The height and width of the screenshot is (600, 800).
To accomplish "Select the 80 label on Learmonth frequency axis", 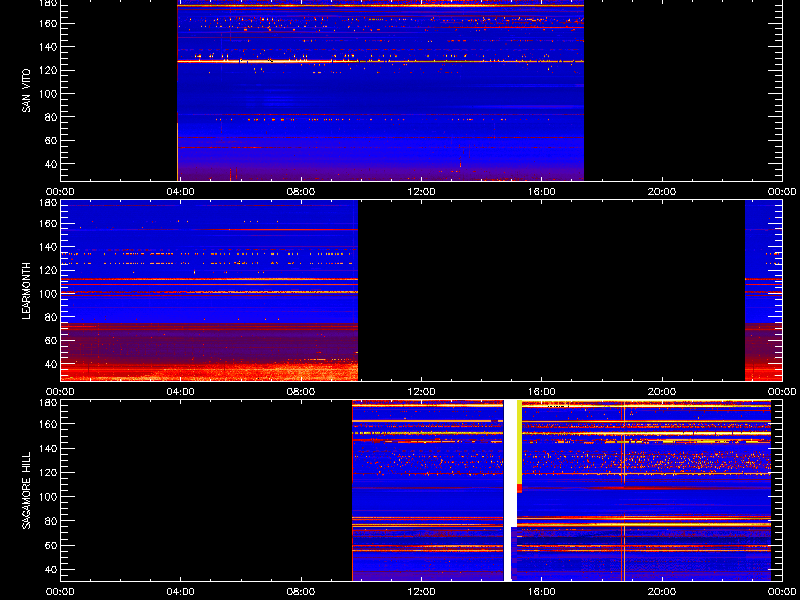I will tap(51, 317).
